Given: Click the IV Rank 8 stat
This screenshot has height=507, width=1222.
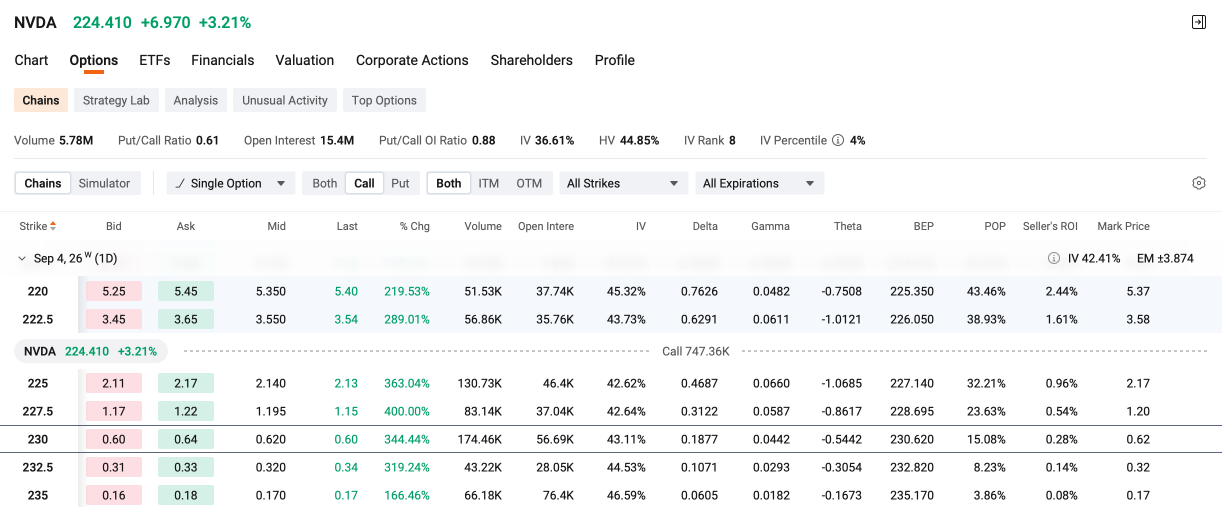Looking at the screenshot, I should click(x=710, y=140).
